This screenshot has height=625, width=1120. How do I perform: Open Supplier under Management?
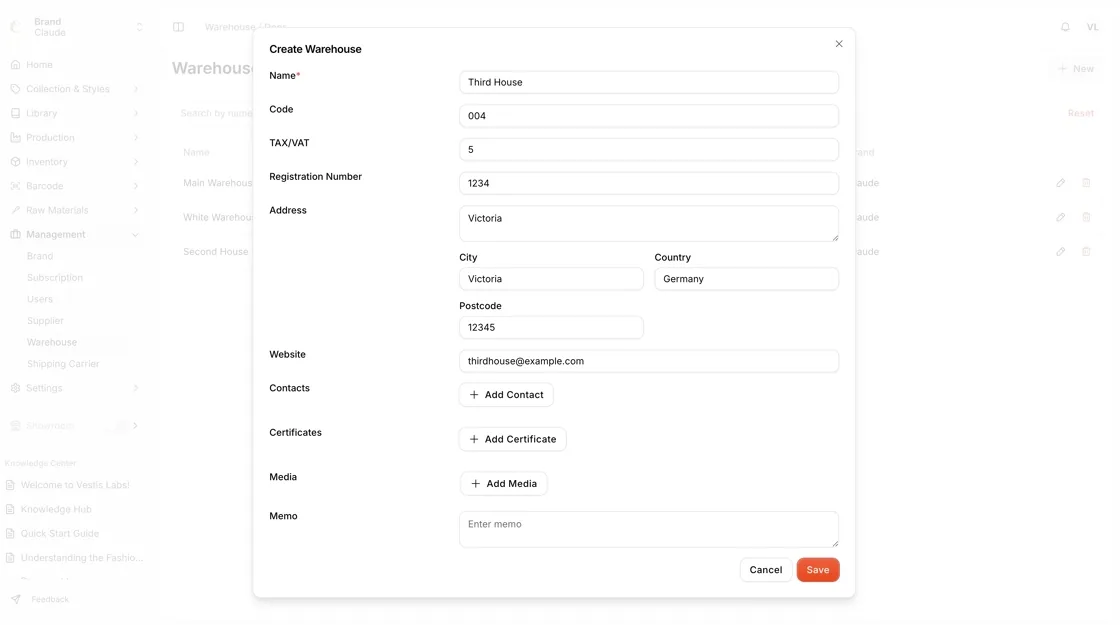pyautogui.click(x=45, y=321)
